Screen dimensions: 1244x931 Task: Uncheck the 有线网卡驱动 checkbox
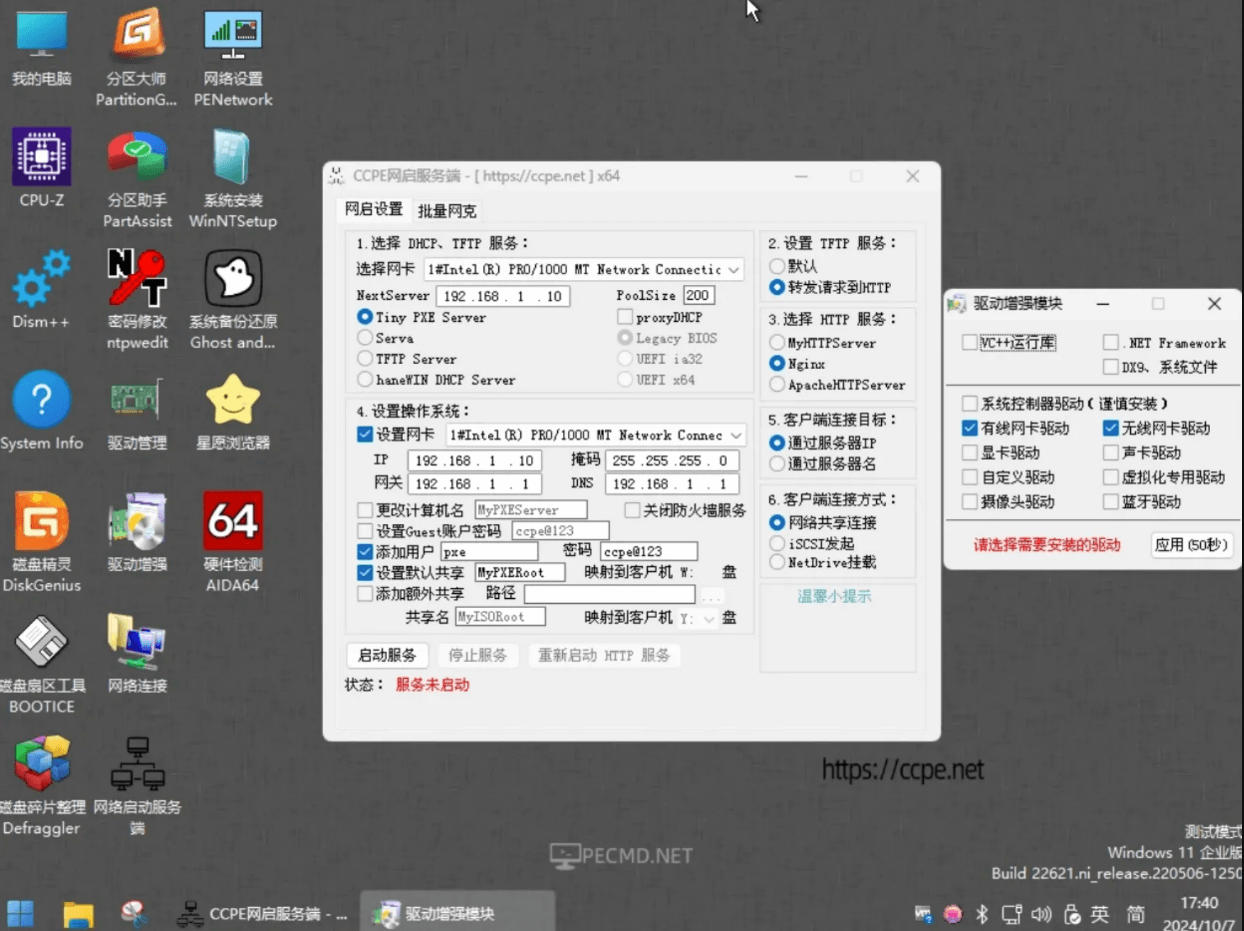(x=969, y=428)
